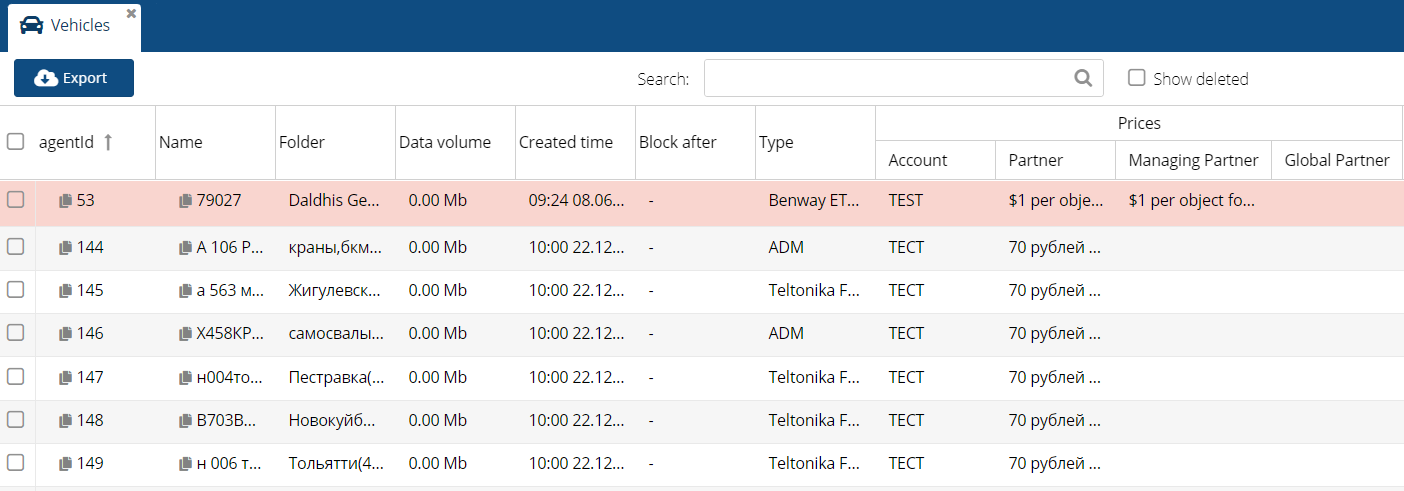Click copy icon next to agentId 148
Screen dimensions: 1404x491
(65, 421)
